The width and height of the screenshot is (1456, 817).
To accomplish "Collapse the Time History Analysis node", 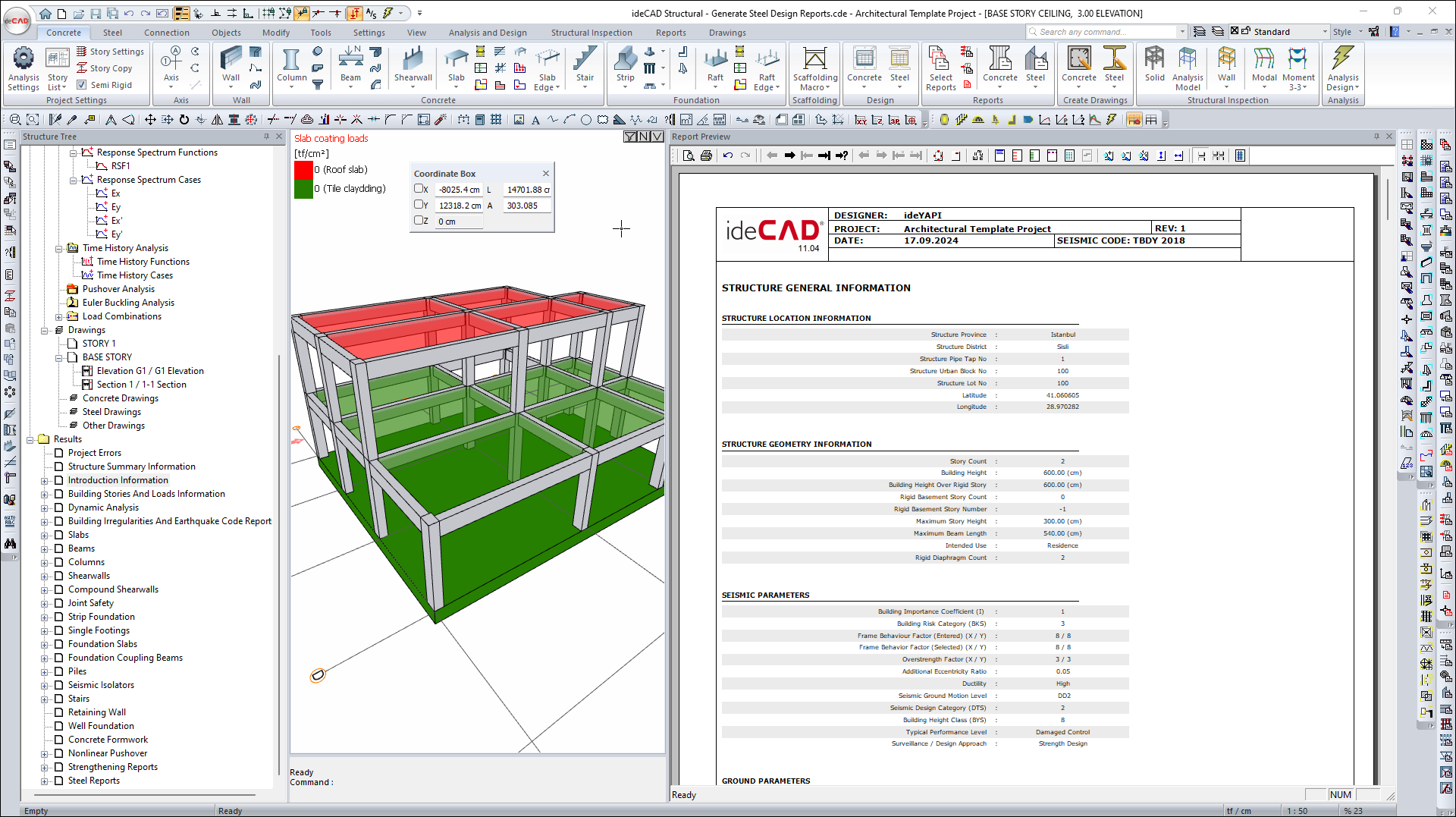I will pyautogui.click(x=59, y=248).
